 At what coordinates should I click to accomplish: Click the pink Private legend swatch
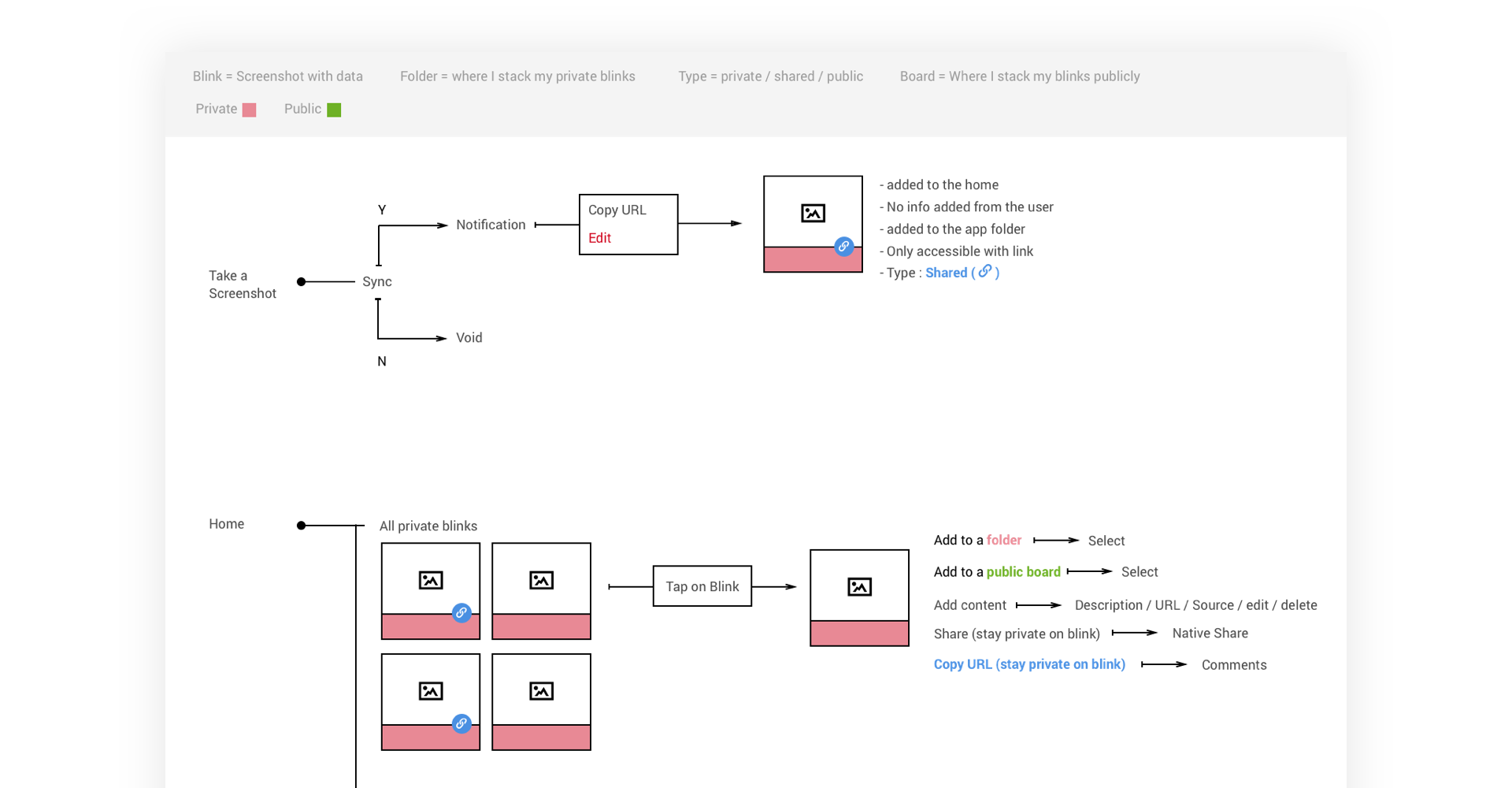(250, 110)
